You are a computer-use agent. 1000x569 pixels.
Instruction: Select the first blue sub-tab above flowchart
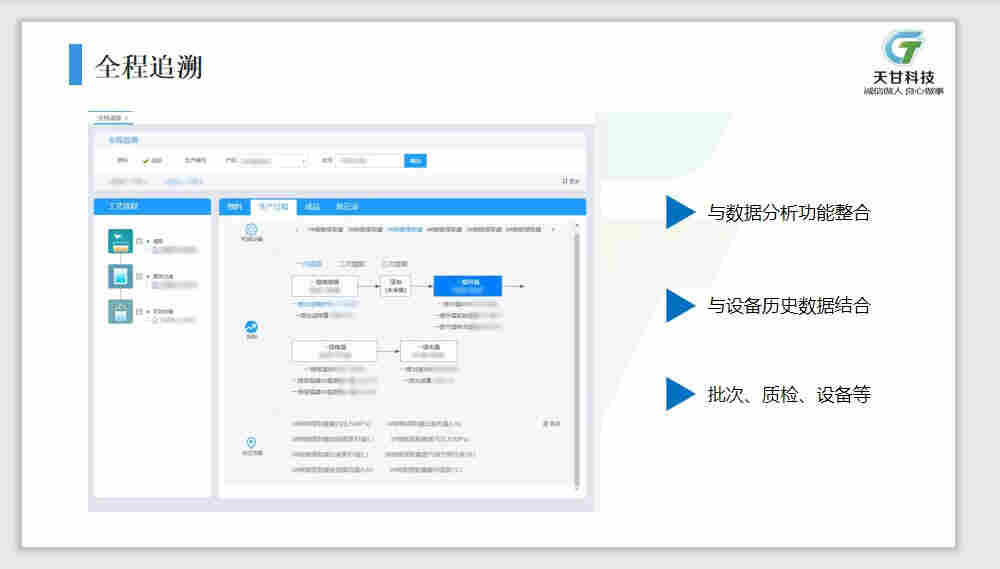[309, 263]
